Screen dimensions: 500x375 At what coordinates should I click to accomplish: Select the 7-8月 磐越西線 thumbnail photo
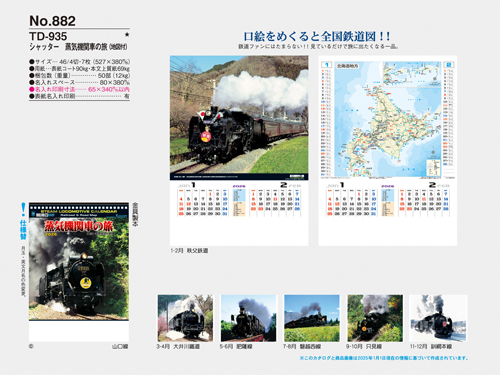pos(312,318)
